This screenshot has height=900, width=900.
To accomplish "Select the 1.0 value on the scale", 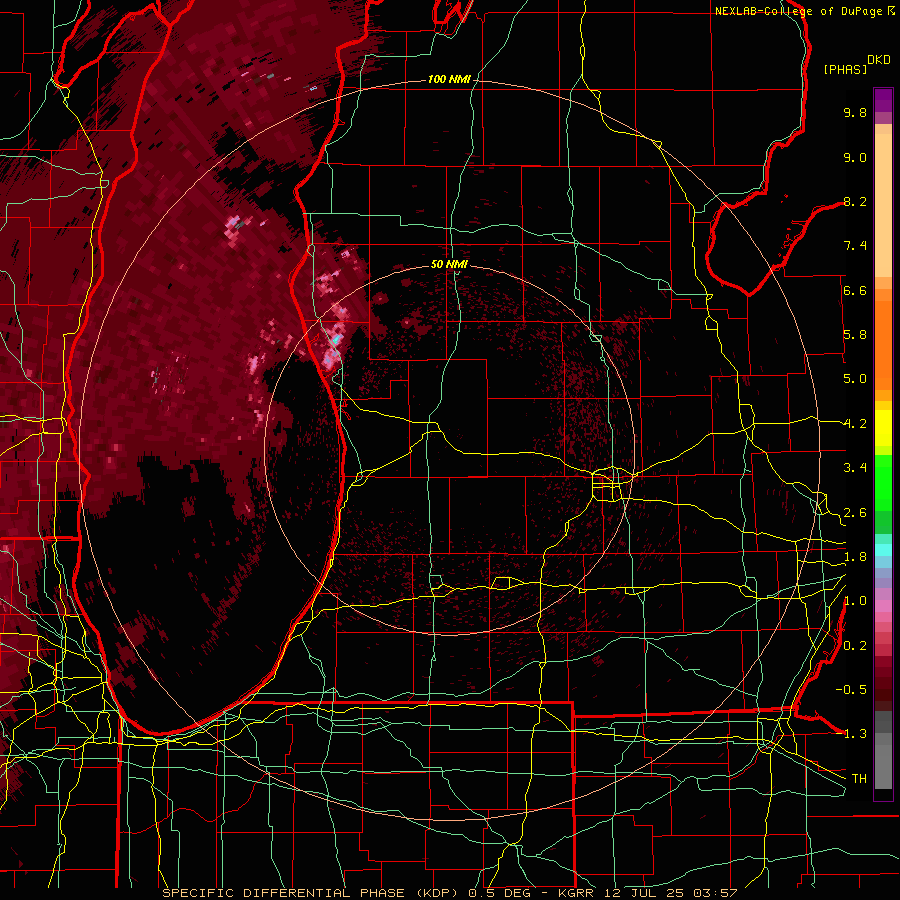I will pos(855,601).
